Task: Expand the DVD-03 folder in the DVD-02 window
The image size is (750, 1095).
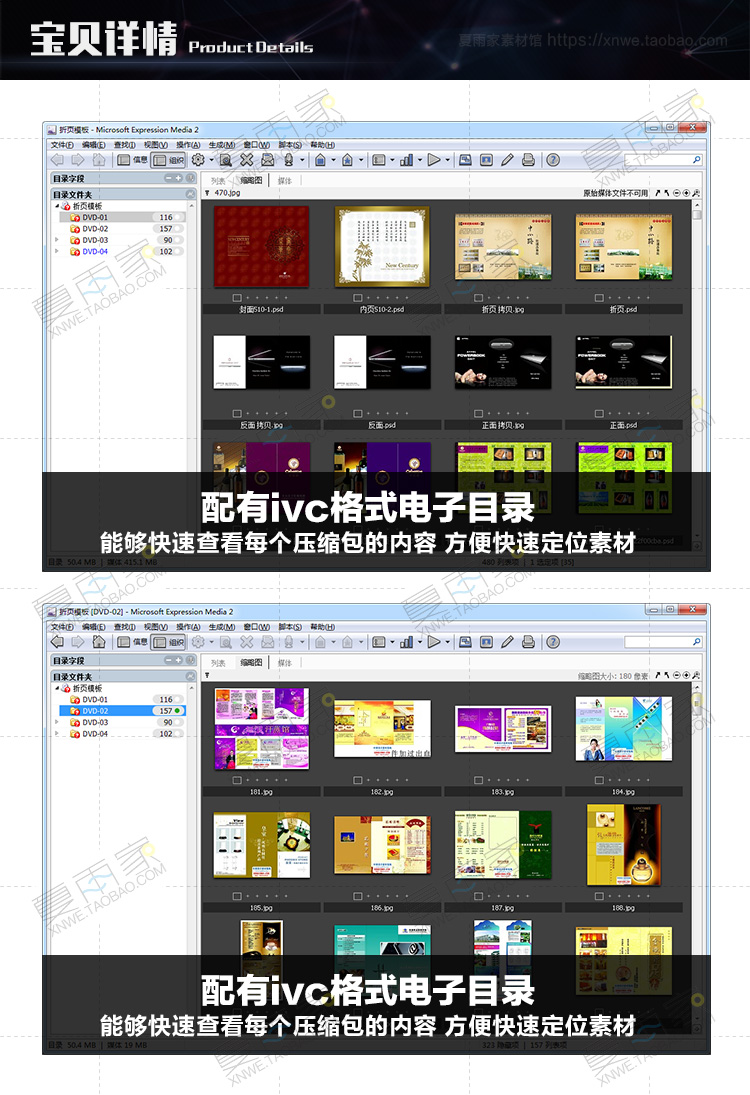Action: (57, 722)
